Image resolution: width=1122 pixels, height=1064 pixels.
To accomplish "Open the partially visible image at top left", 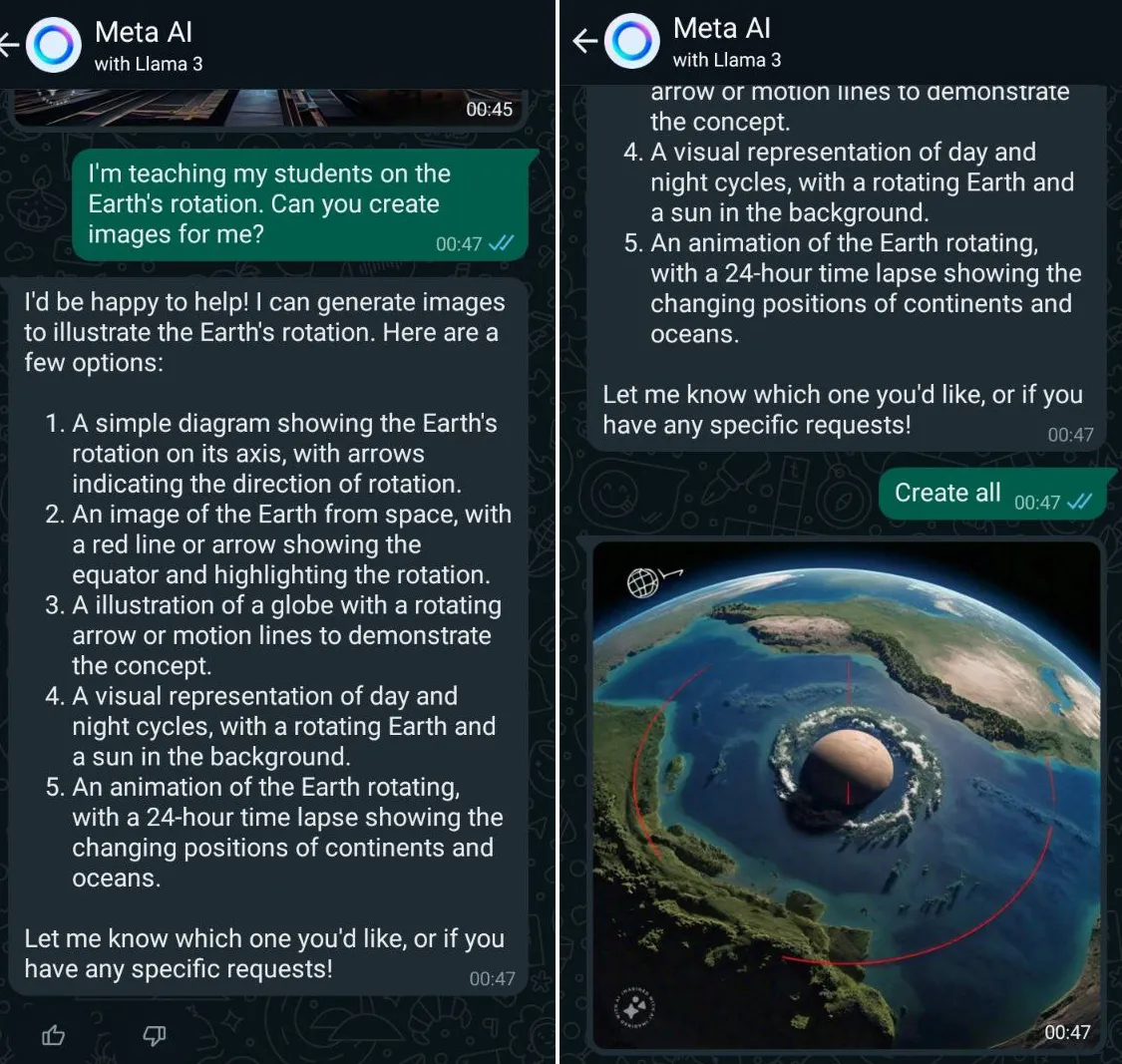I will (x=267, y=108).
